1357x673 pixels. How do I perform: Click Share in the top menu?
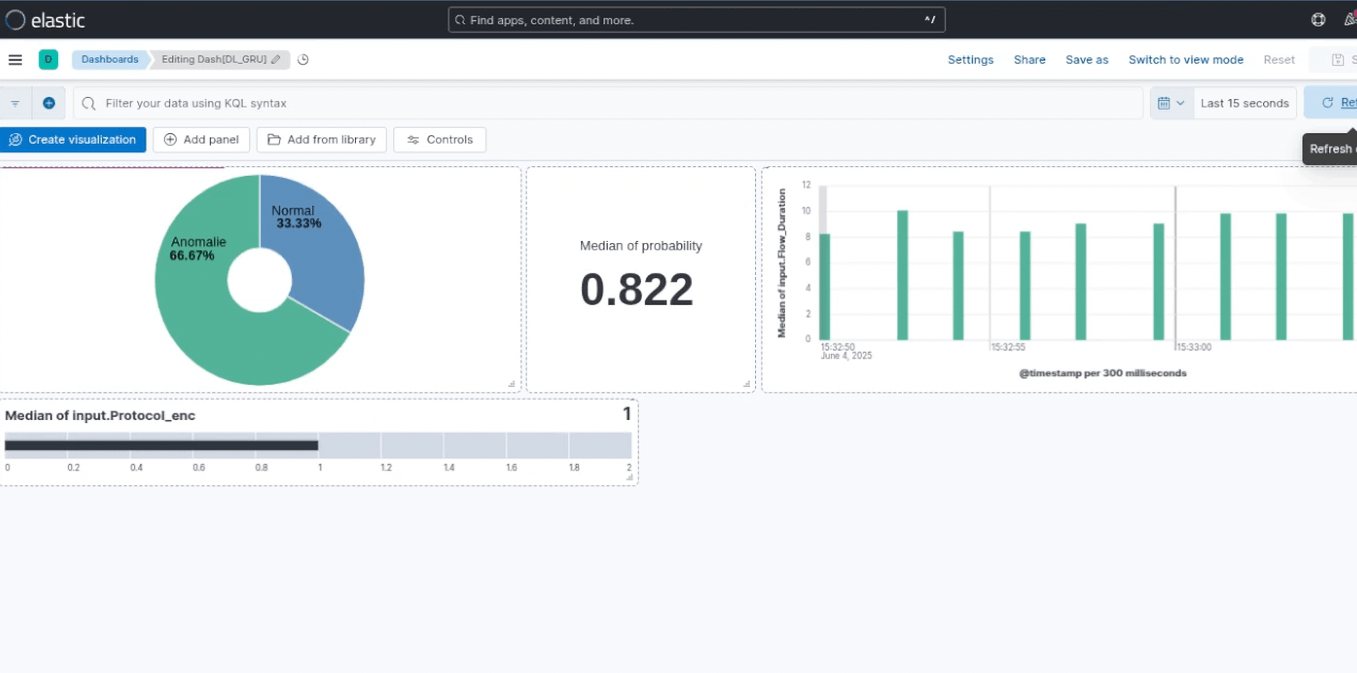(x=1029, y=60)
